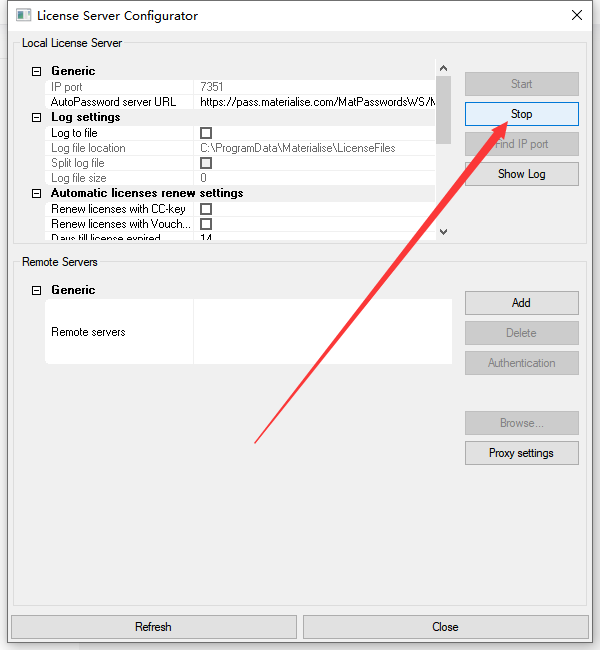Click the IP port value field
Image resolution: width=600 pixels, height=650 pixels.
[x=315, y=87]
